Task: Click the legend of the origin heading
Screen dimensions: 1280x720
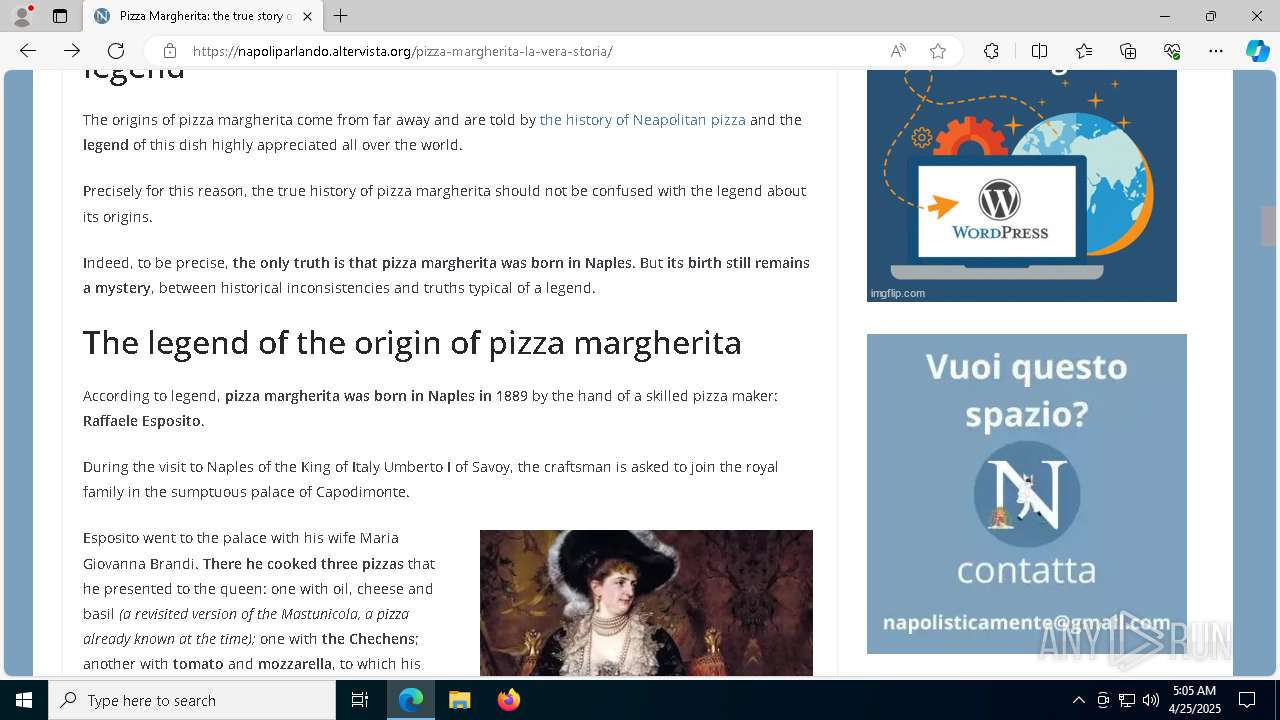Action: [412, 343]
